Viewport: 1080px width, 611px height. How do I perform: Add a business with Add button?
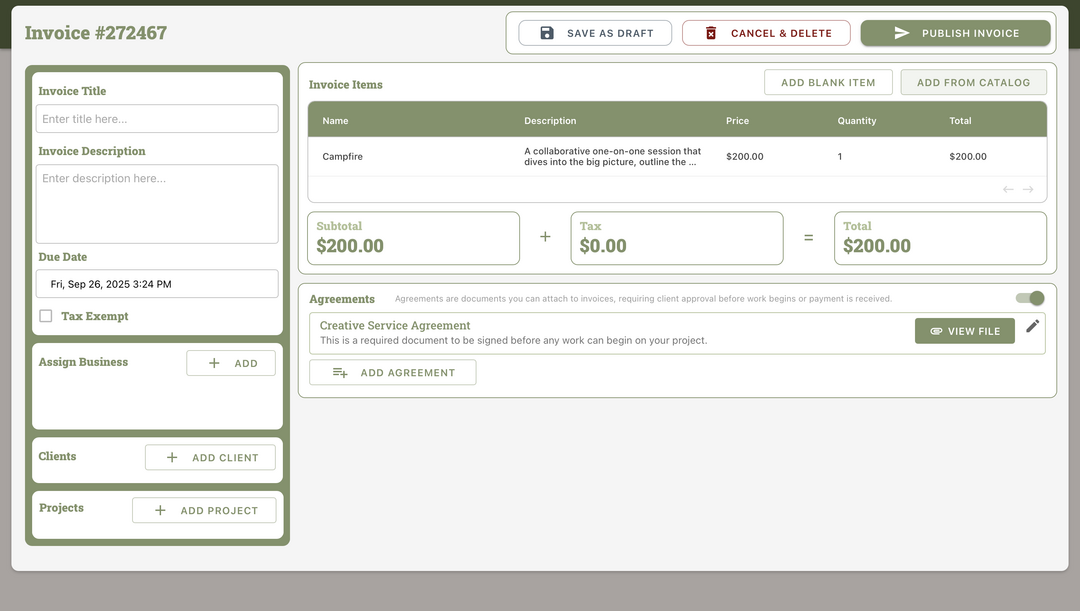pyautogui.click(x=231, y=363)
